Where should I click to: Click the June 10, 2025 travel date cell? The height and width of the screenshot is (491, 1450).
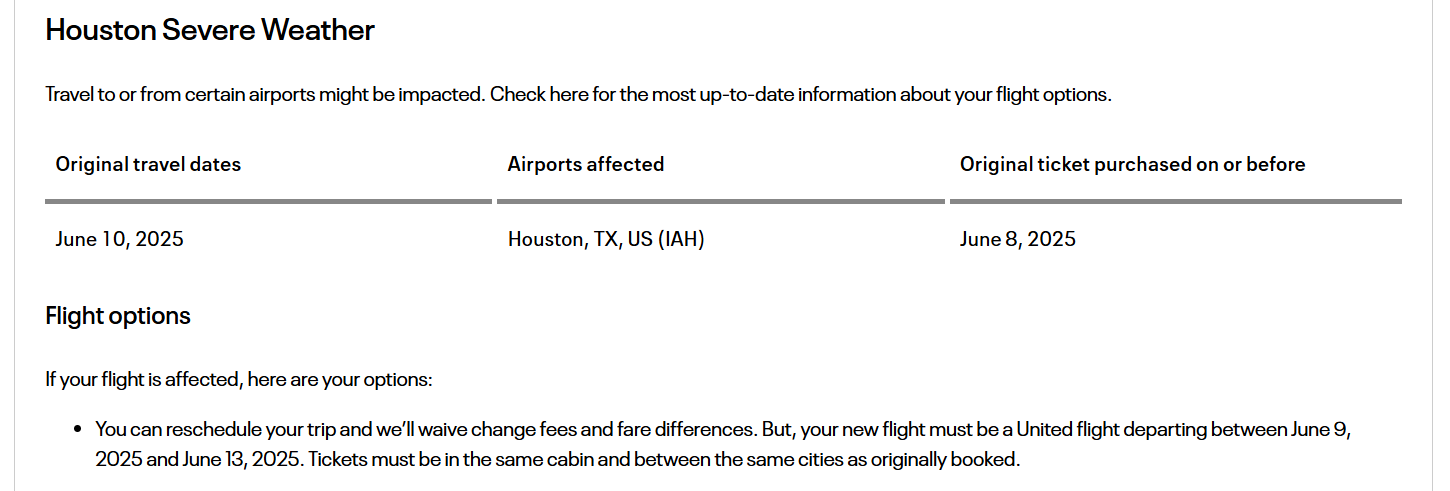(120, 239)
